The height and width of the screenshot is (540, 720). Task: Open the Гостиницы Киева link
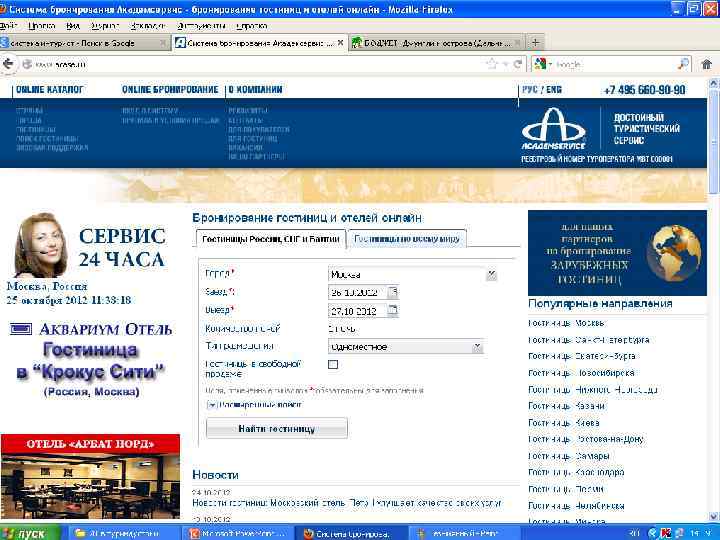(564, 422)
